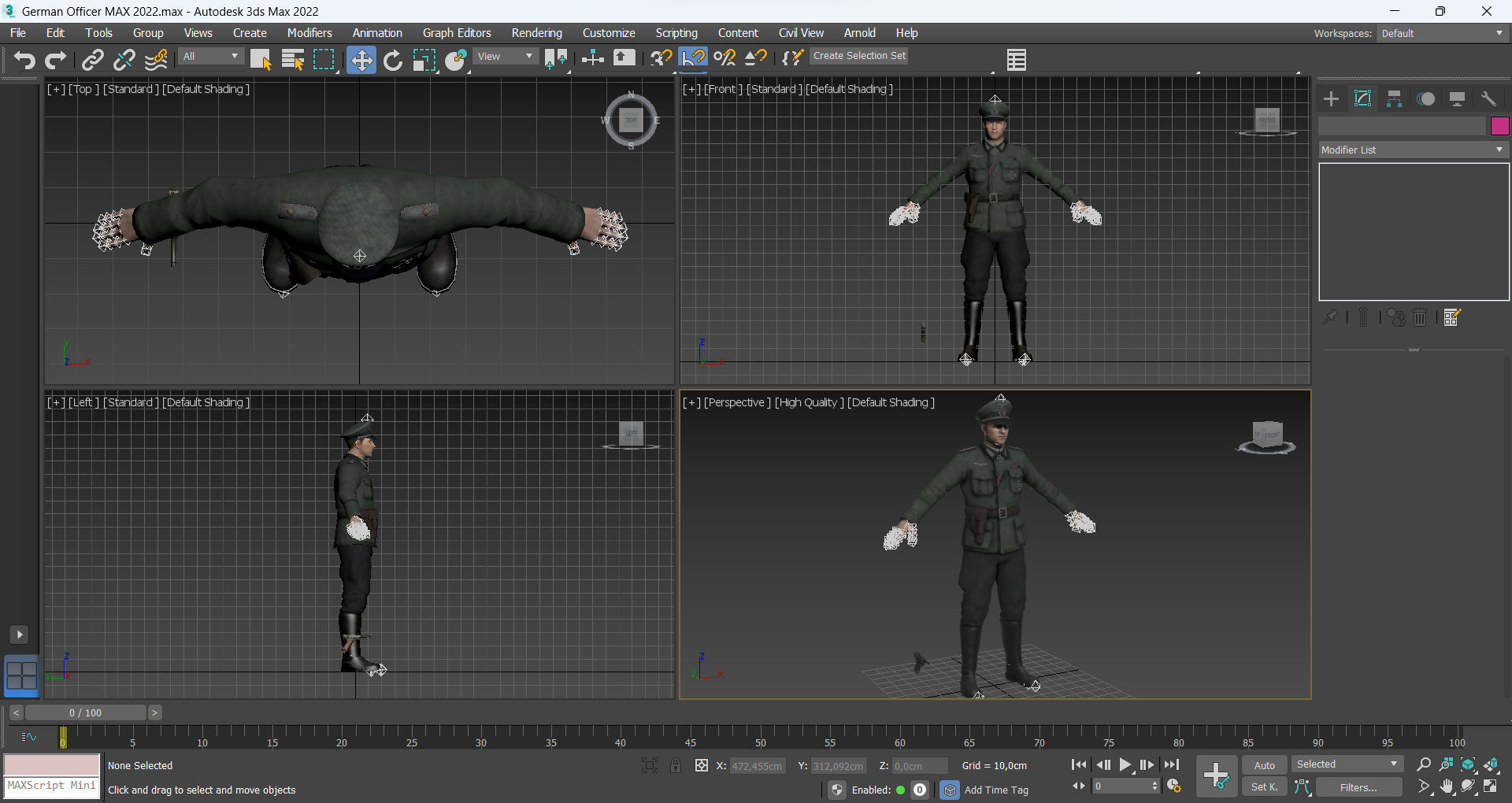Toggle Absolute/Offset transform mode icon
This screenshot has width=1512, height=803.
click(702, 765)
